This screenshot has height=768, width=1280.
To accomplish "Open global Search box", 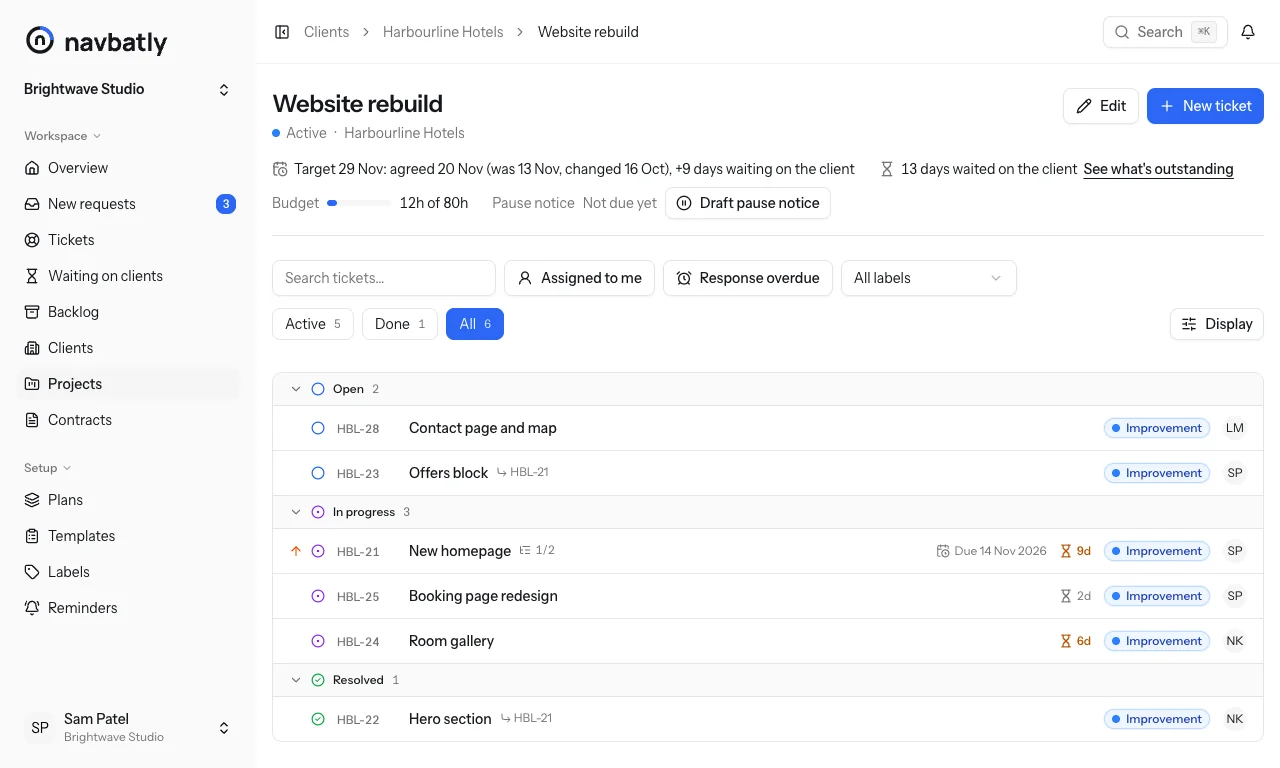I will click(1165, 32).
